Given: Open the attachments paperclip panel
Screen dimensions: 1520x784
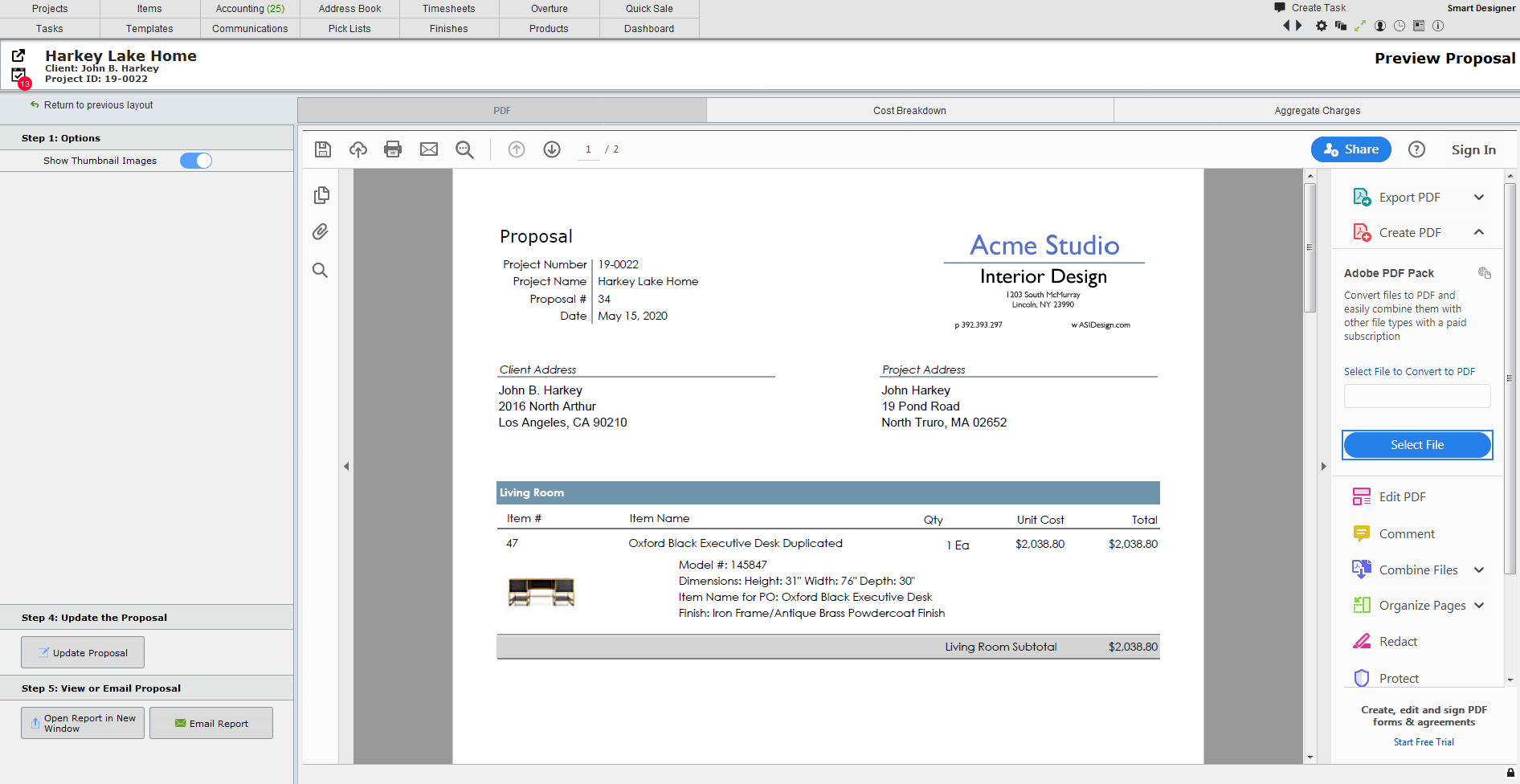Looking at the screenshot, I should (321, 232).
